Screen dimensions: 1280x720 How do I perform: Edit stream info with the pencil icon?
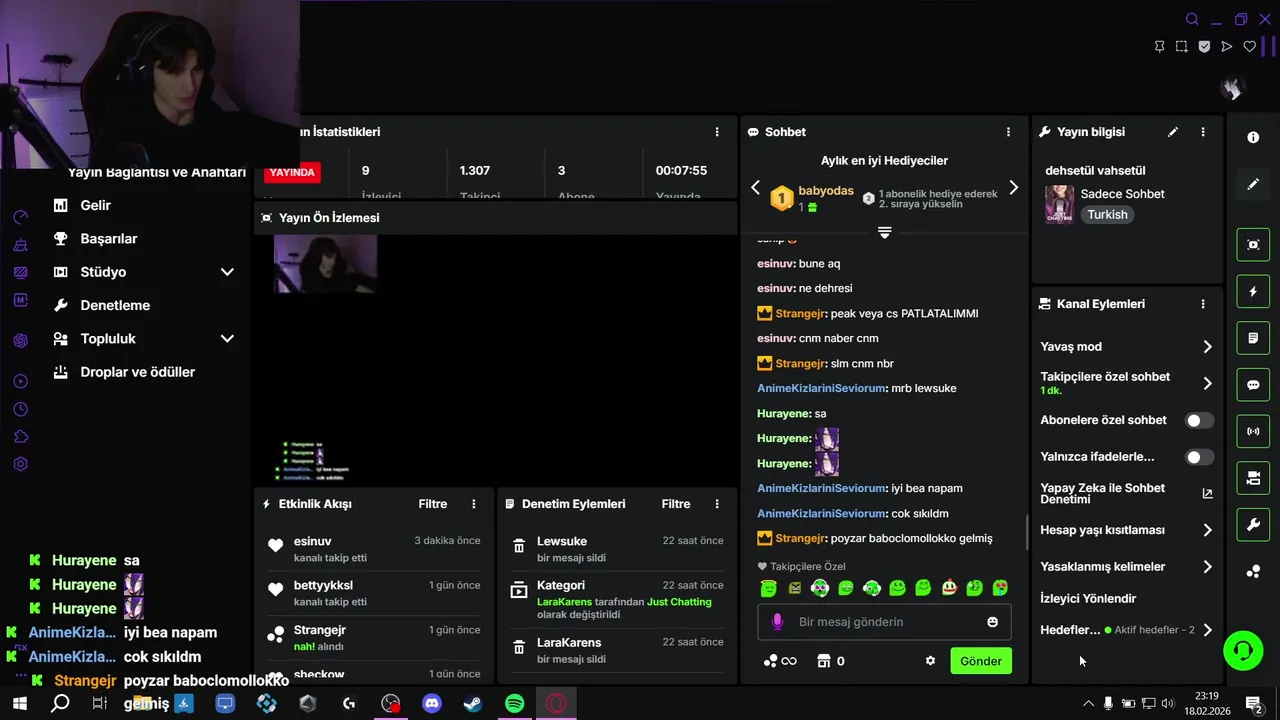coord(1173,132)
